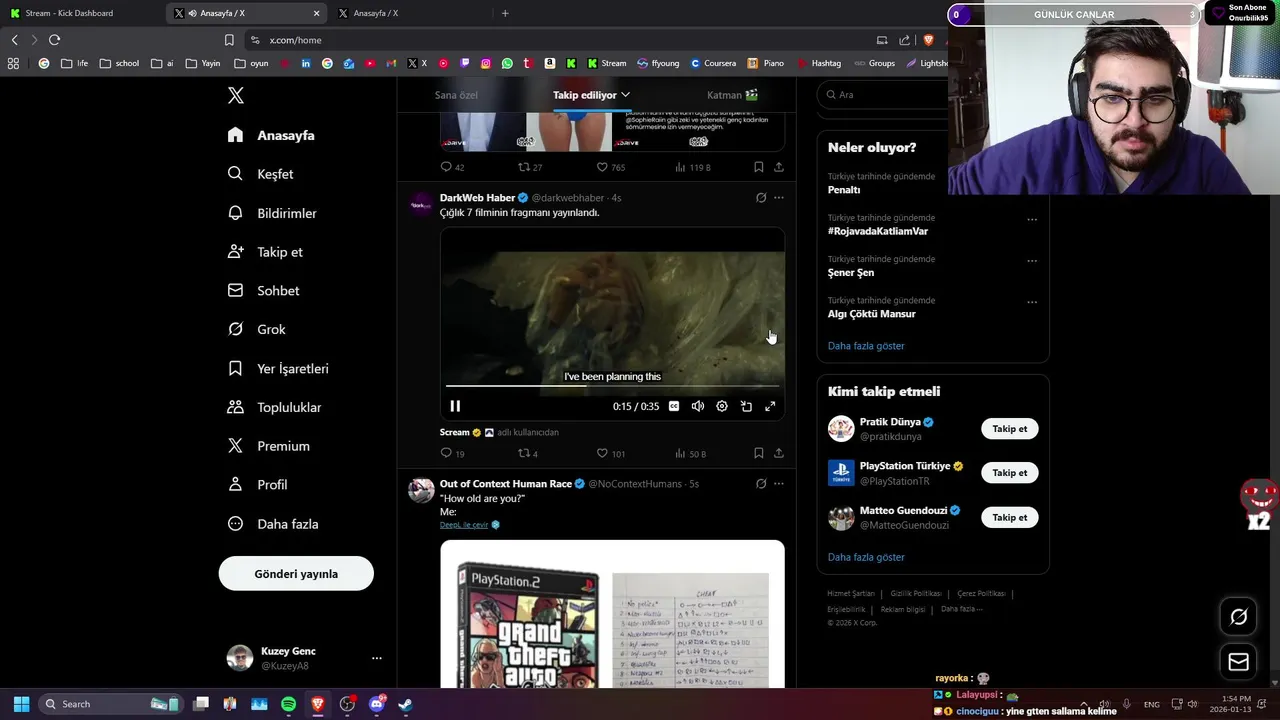This screenshot has height=720, width=1280.
Task: Go to Anasayfa in the sidebar
Action: pos(271,135)
